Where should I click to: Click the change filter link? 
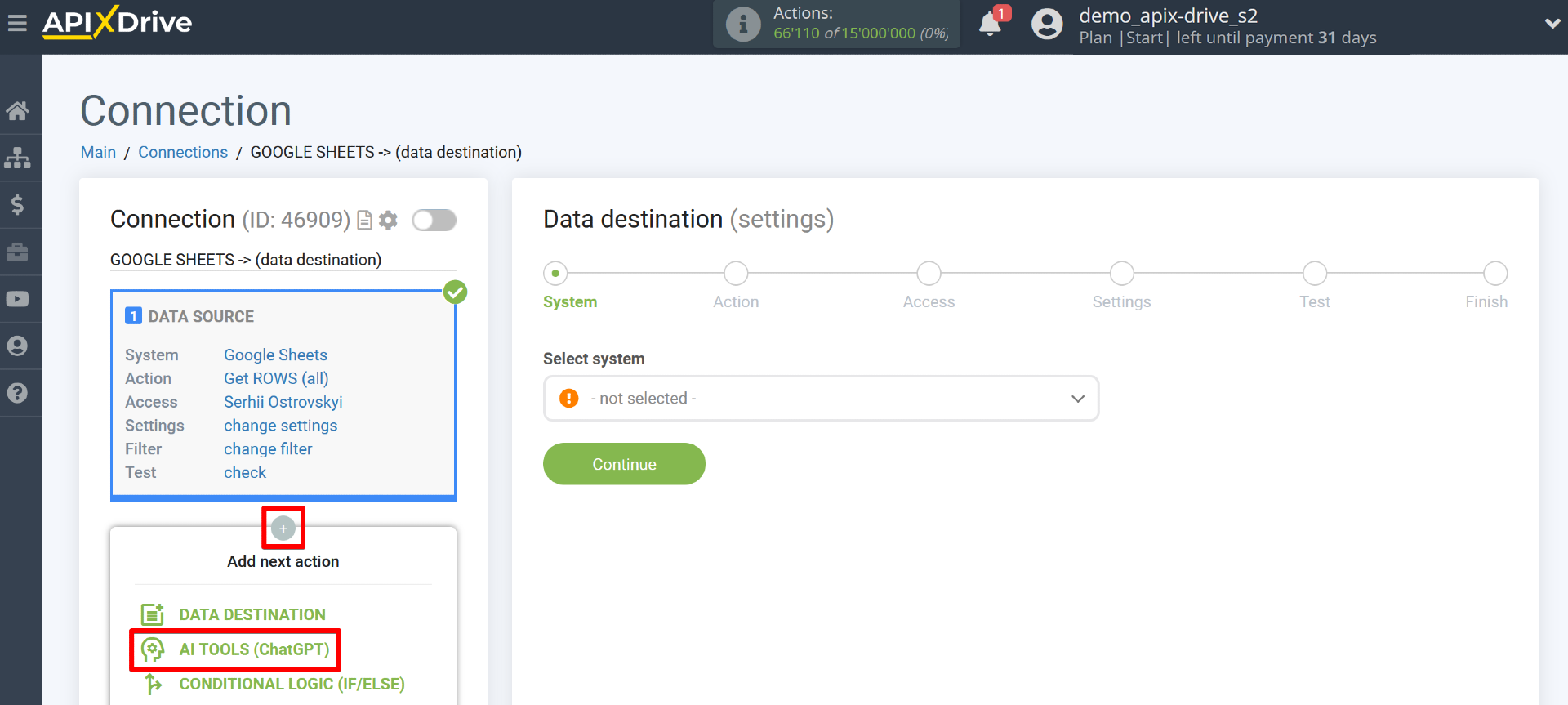268,448
